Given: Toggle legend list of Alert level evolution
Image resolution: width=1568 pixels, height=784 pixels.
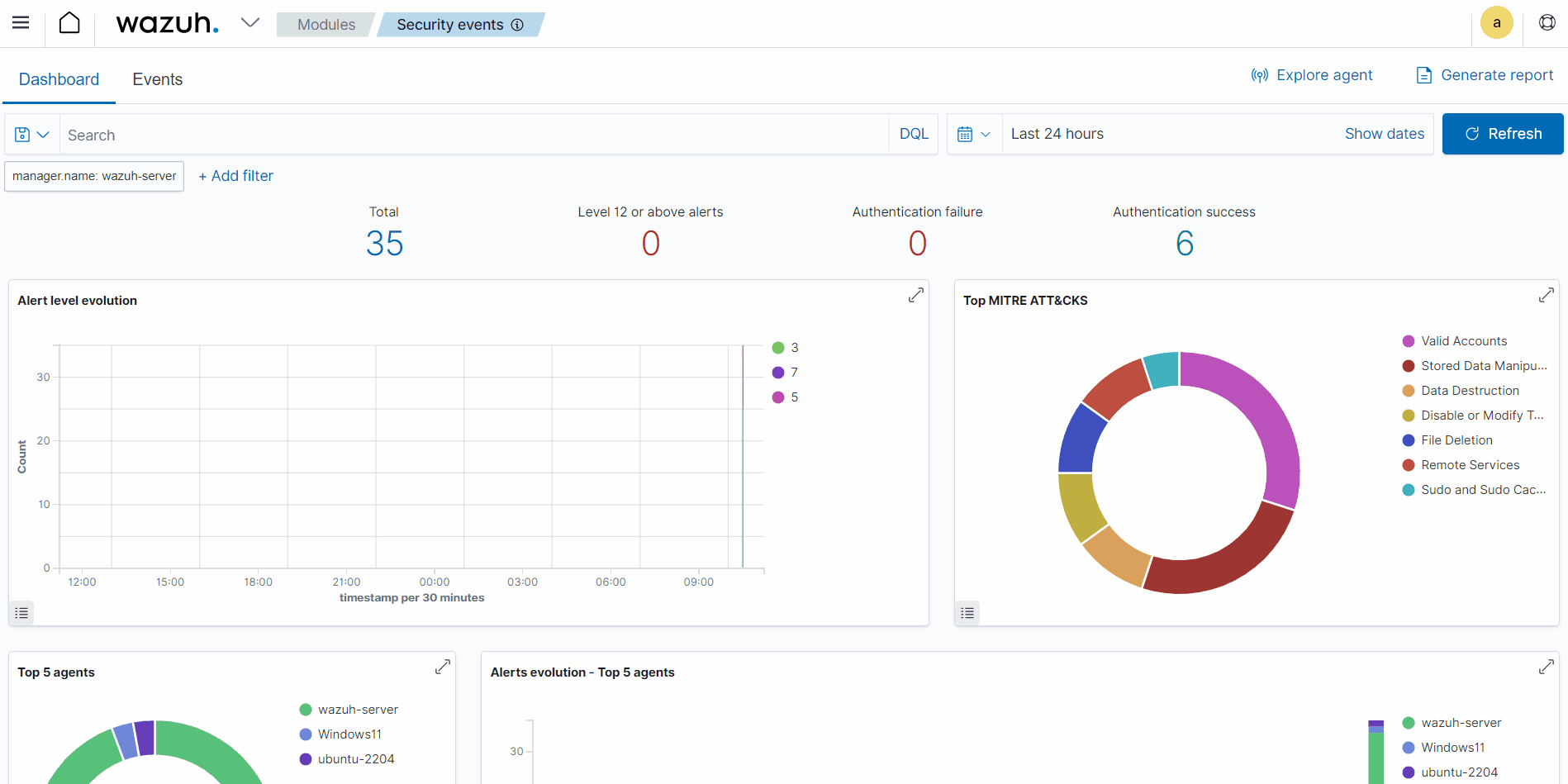Looking at the screenshot, I should [21, 613].
